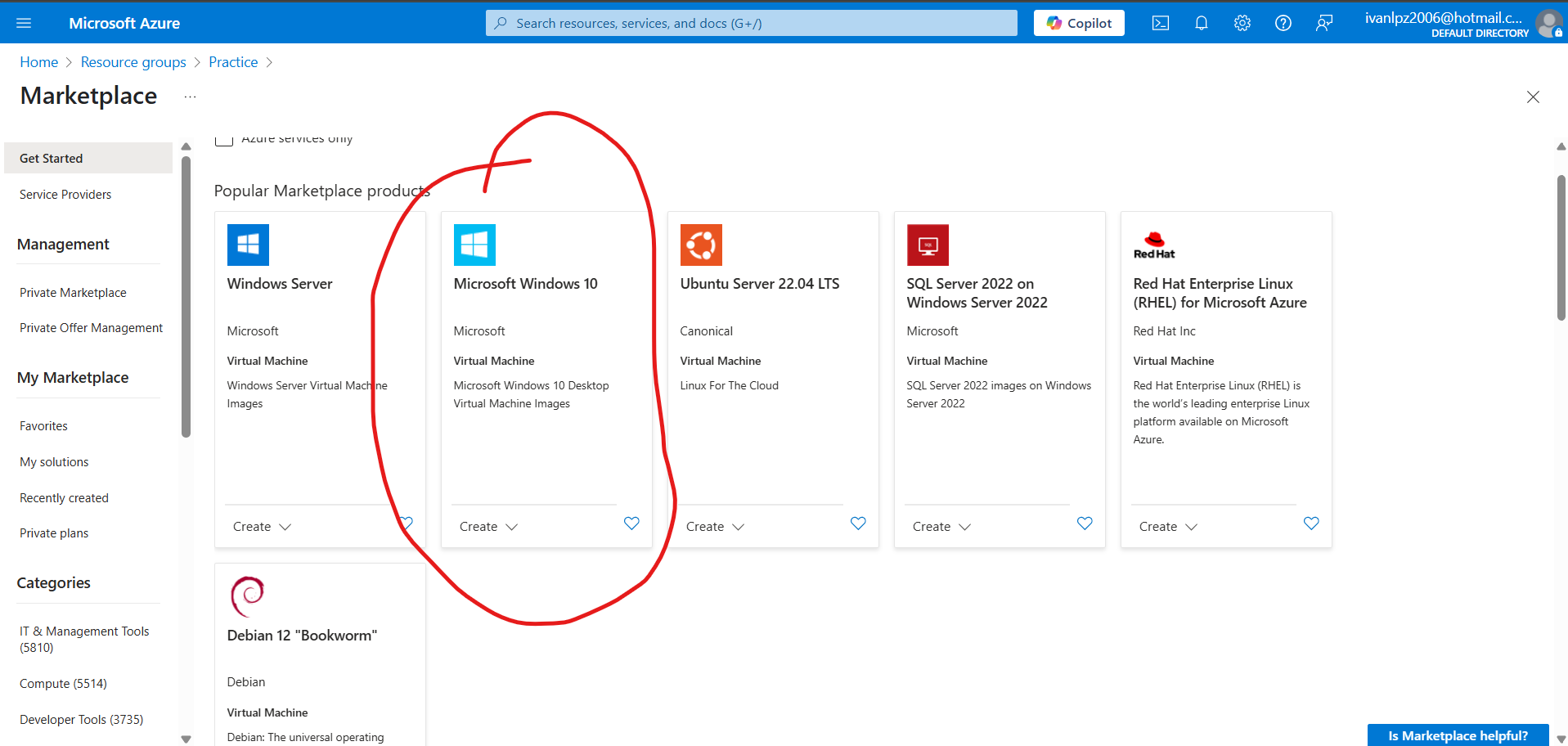Screen dimensions: 1568x746
Task: Open Favorites under My Marketplace
Action: point(43,426)
